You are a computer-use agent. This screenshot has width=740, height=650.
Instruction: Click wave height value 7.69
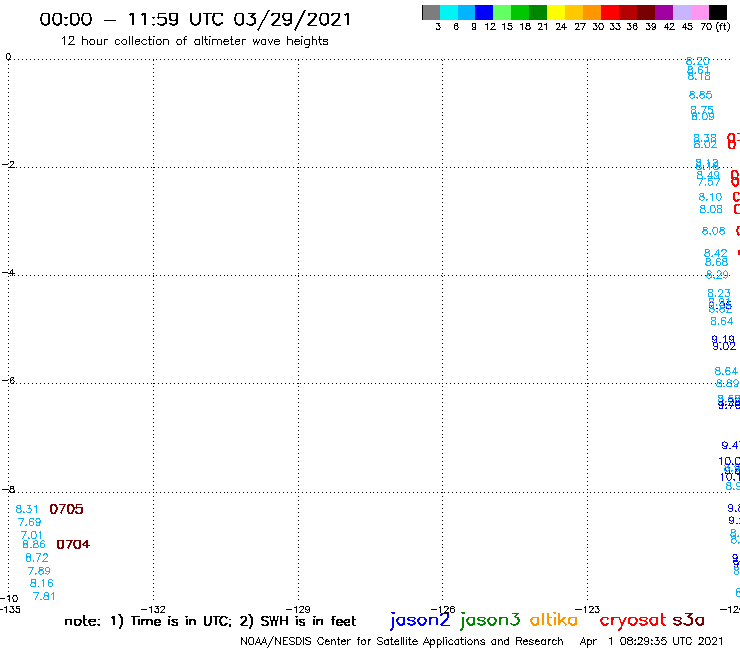(x=29, y=522)
